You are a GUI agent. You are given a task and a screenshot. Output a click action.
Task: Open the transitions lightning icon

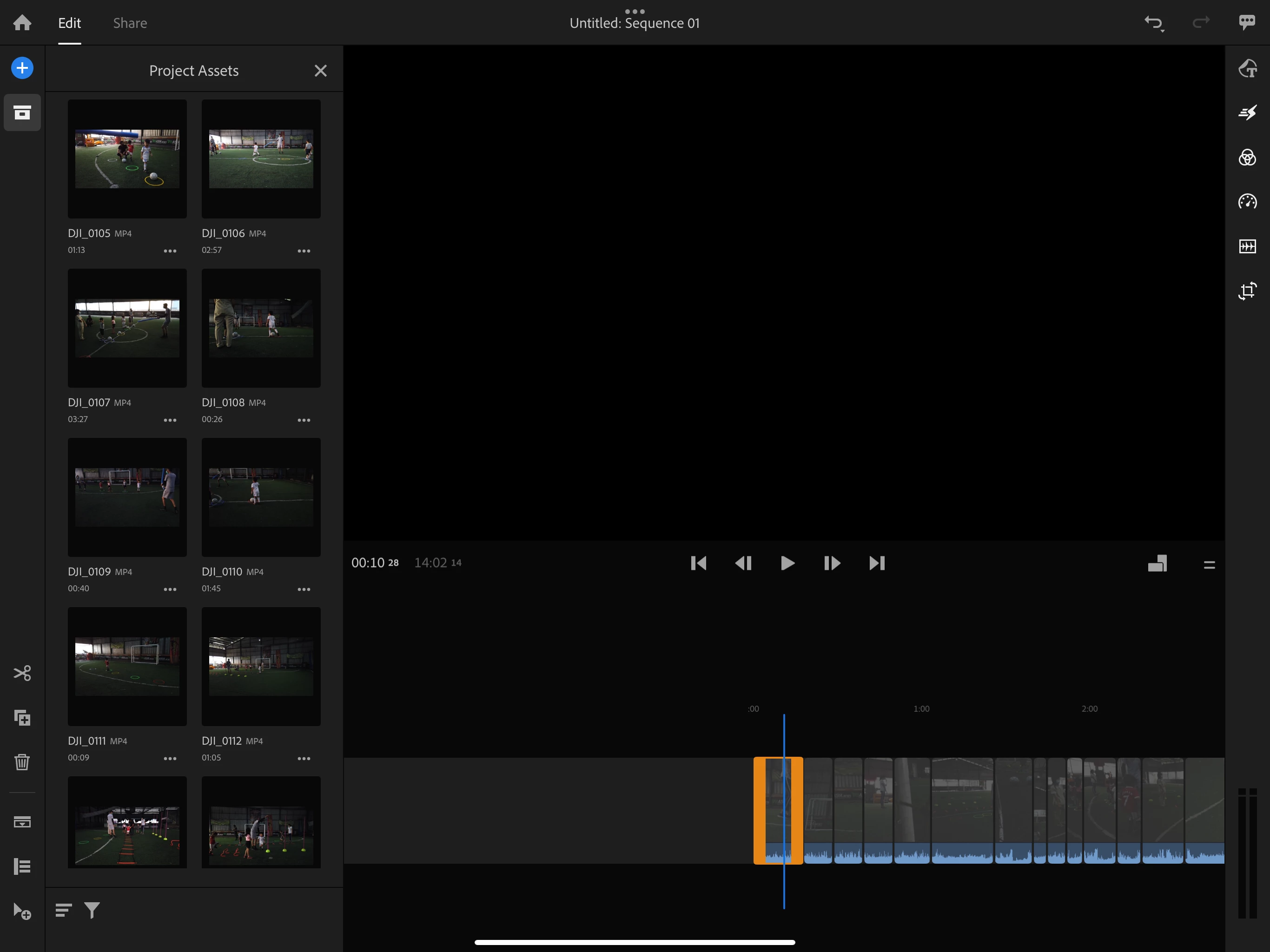[1247, 112]
